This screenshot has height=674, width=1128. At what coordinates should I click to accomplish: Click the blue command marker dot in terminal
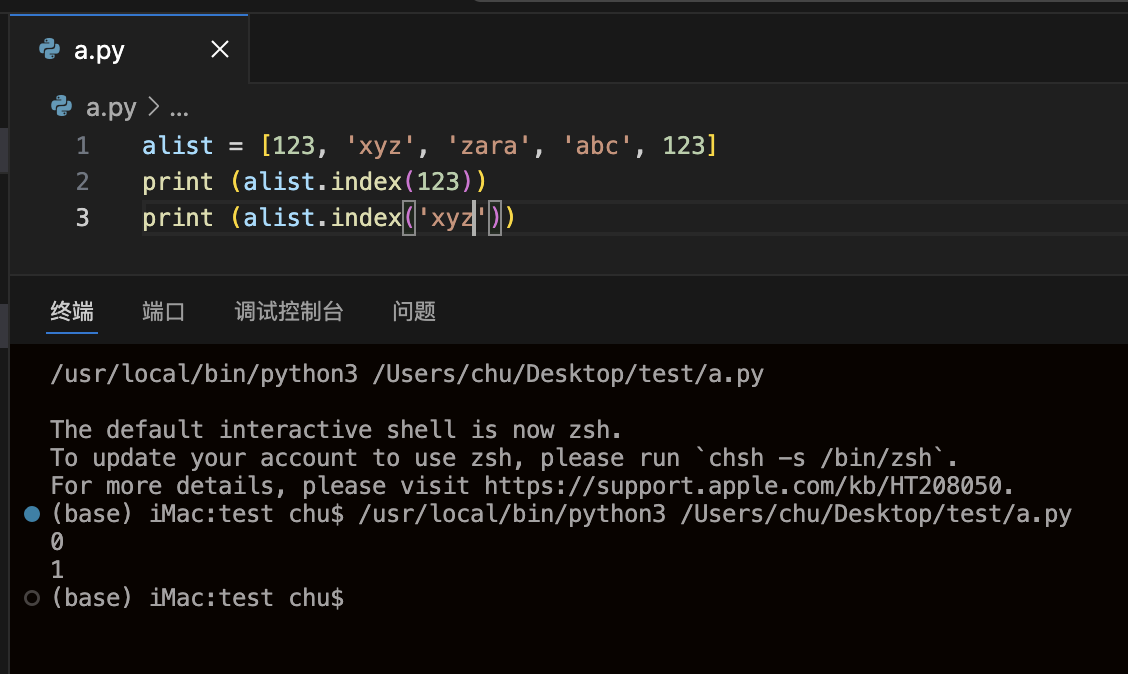(31, 514)
